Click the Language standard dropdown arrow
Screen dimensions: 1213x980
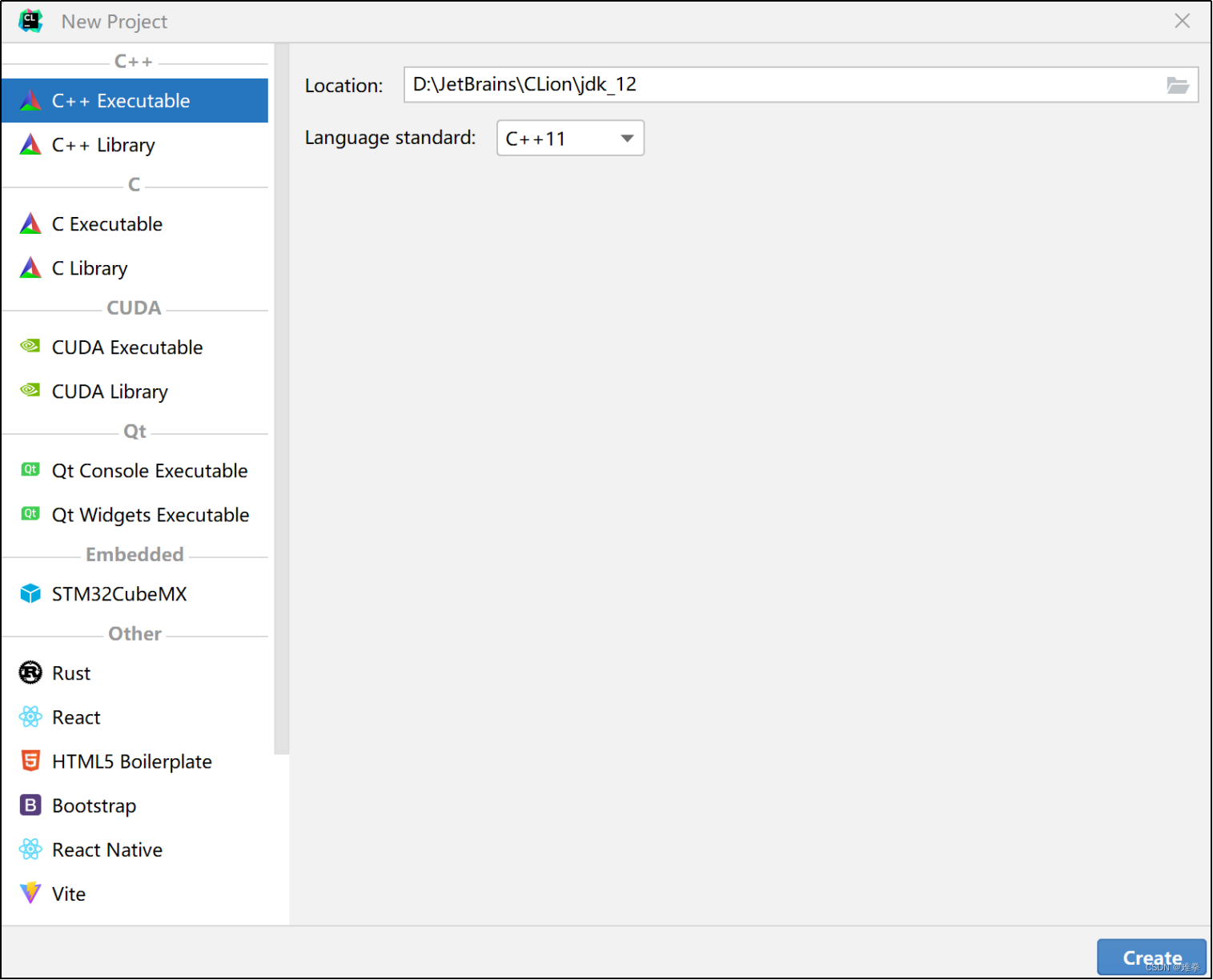click(628, 139)
